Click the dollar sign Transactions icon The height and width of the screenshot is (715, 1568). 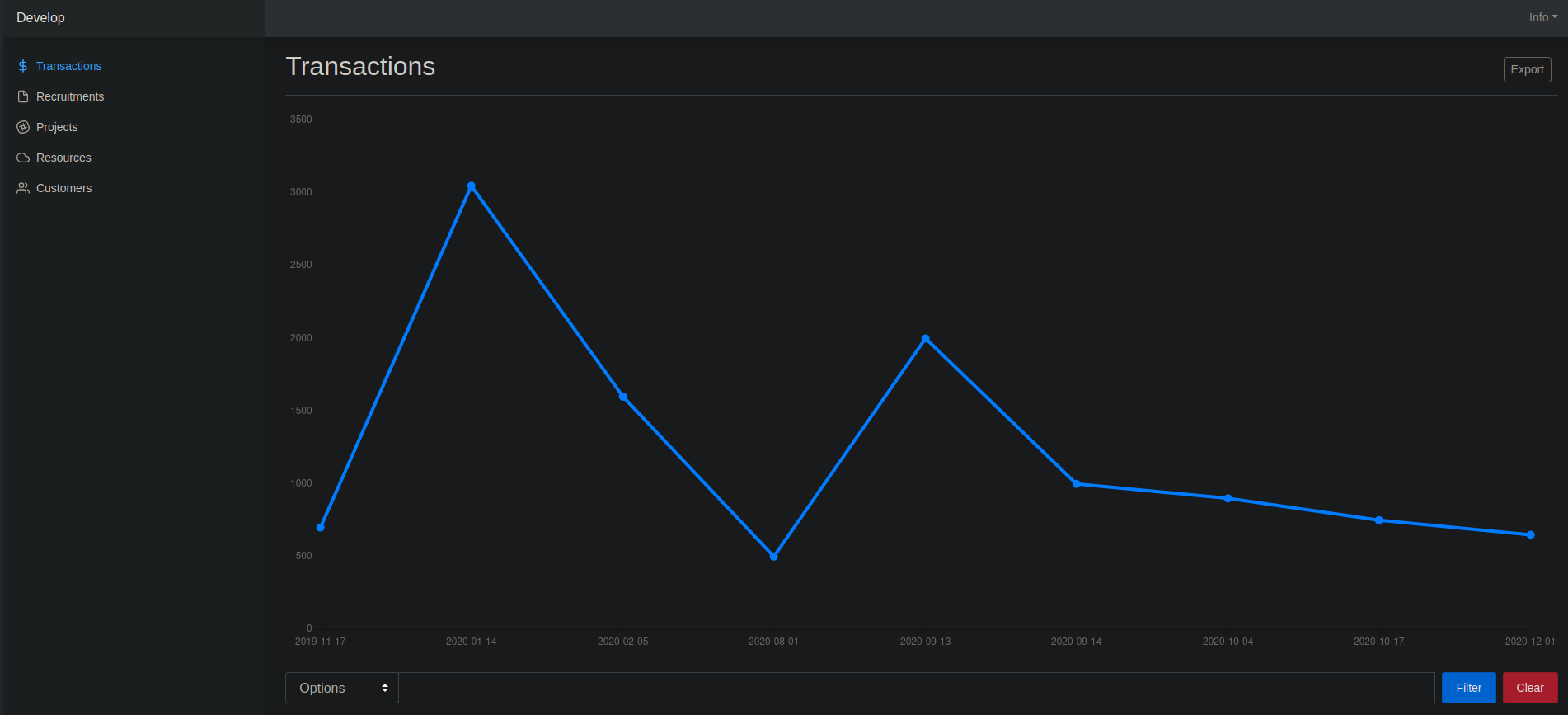click(x=23, y=66)
